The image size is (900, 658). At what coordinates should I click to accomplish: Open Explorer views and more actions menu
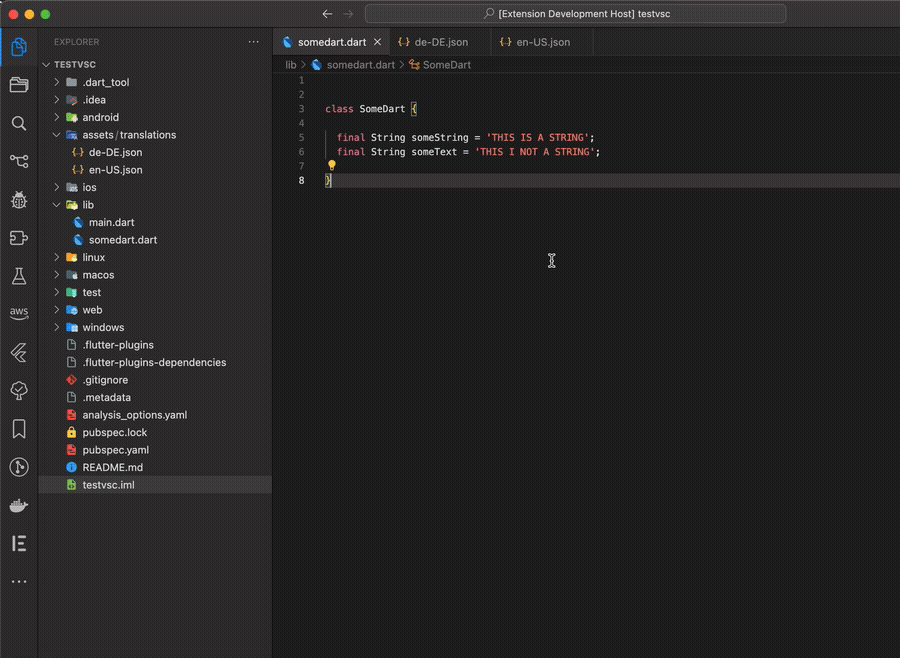pyautogui.click(x=253, y=42)
